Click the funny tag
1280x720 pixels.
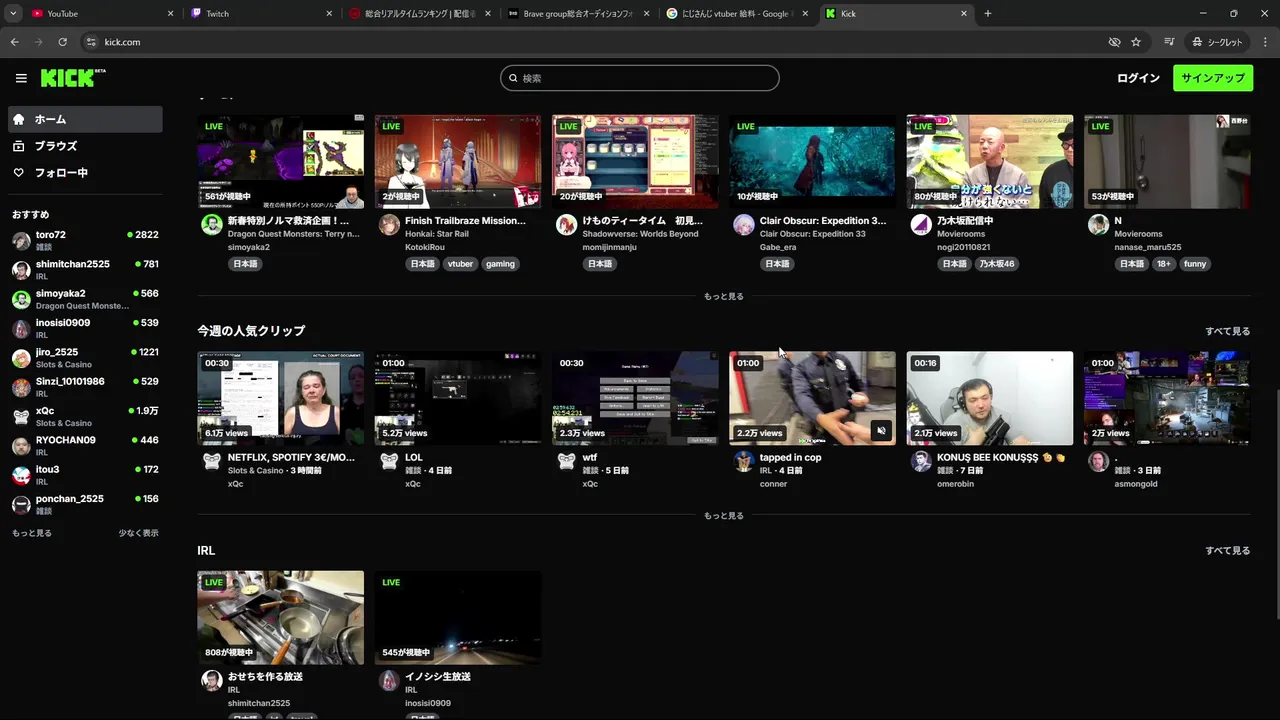(x=1195, y=264)
